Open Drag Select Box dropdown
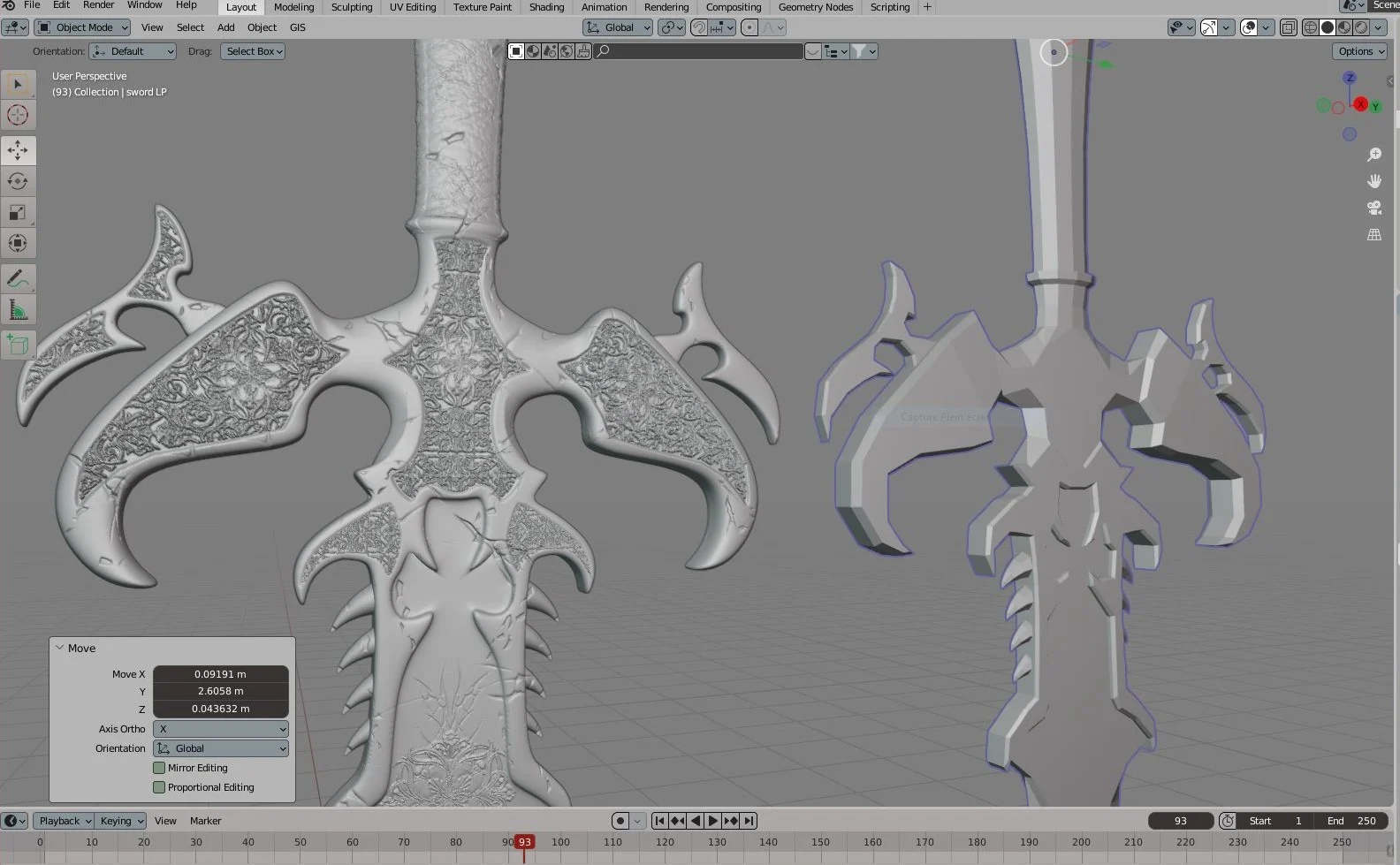The height and width of the screenshot is (865, 1400). click(x=253, y=51)
